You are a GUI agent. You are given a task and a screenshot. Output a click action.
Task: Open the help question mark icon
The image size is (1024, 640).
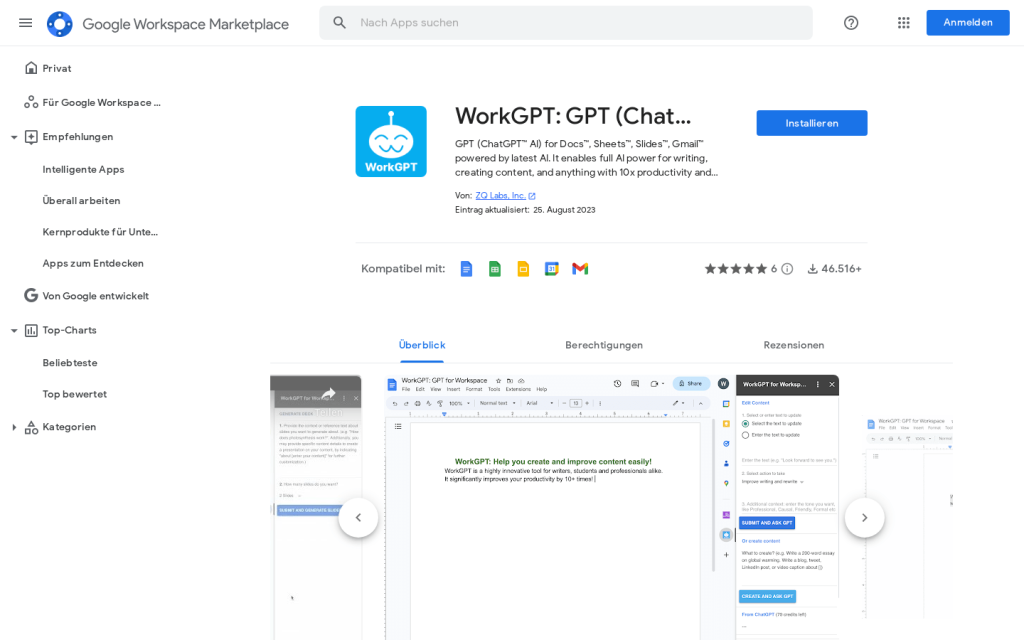(851, 23)
